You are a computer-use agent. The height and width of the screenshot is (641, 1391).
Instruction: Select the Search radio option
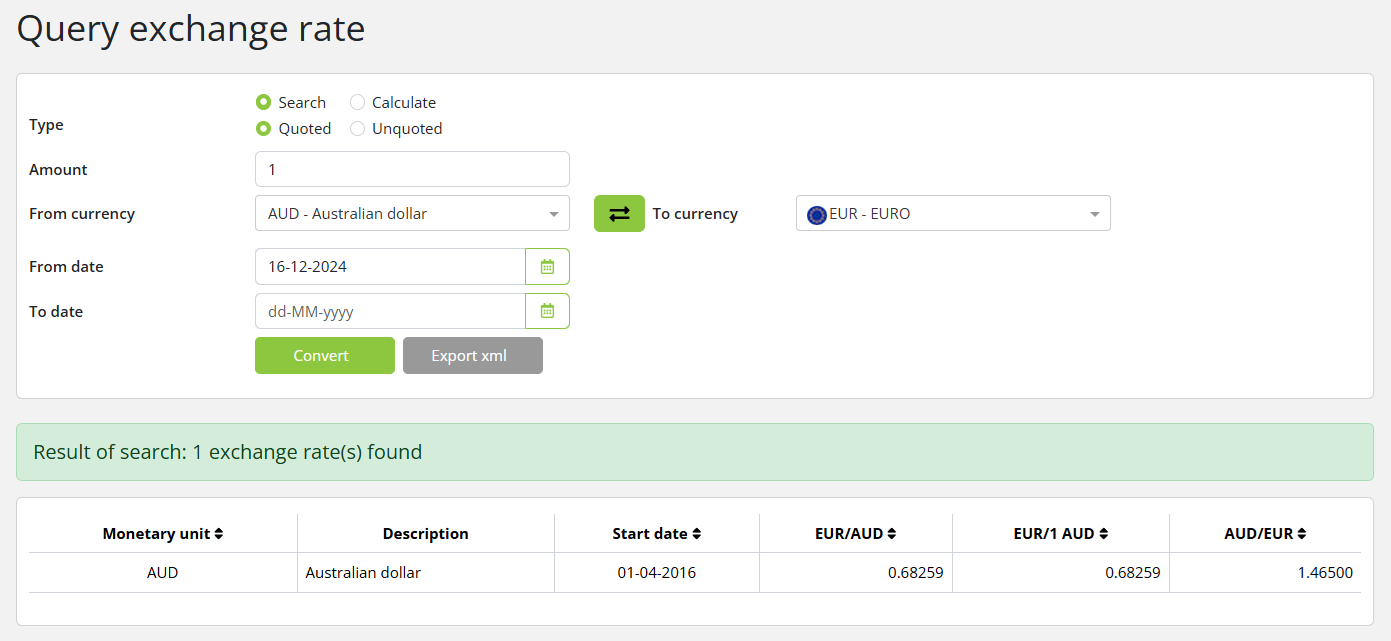[264, 102]
